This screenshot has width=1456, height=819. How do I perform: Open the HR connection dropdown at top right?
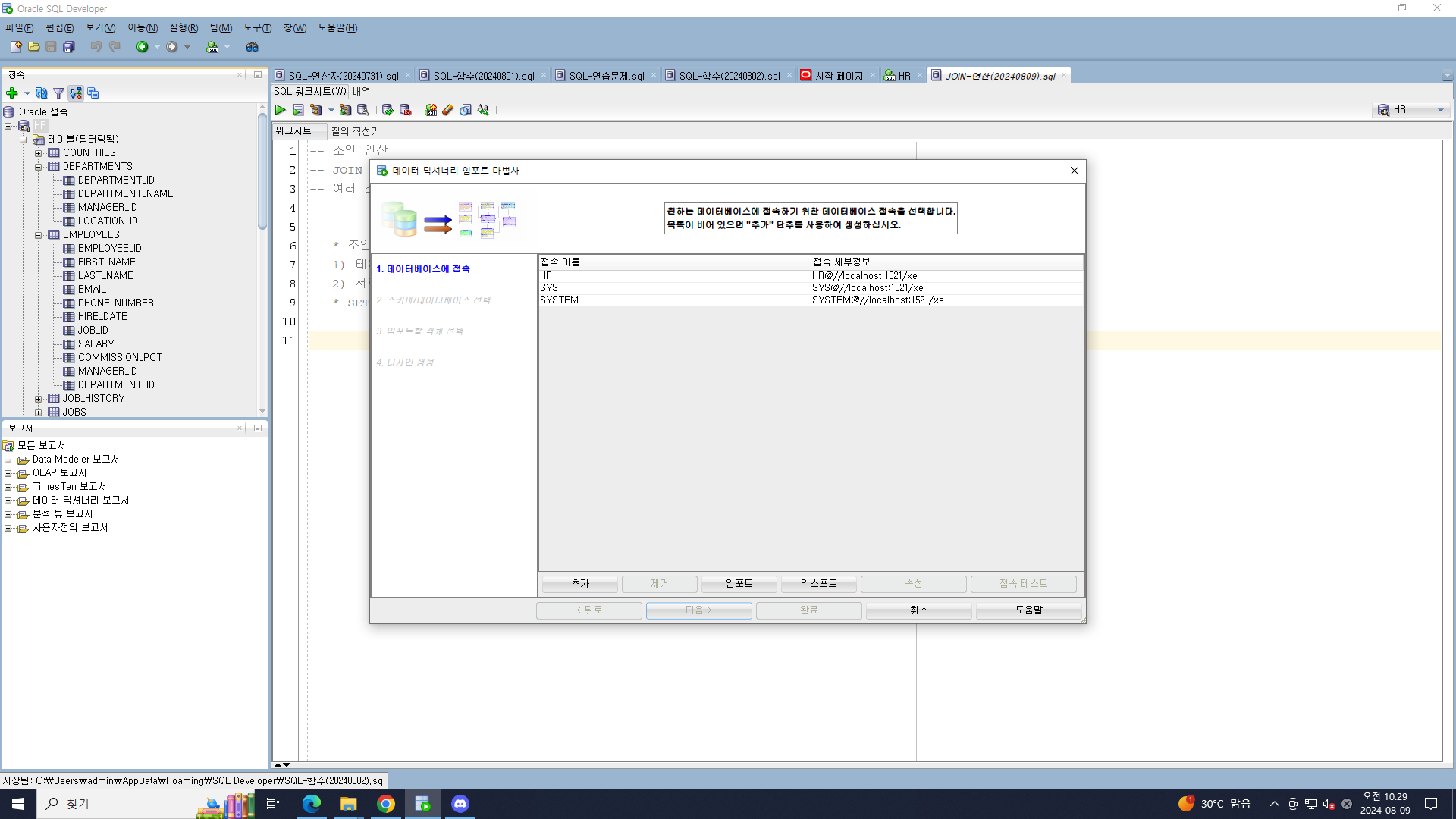point(1440,110)
